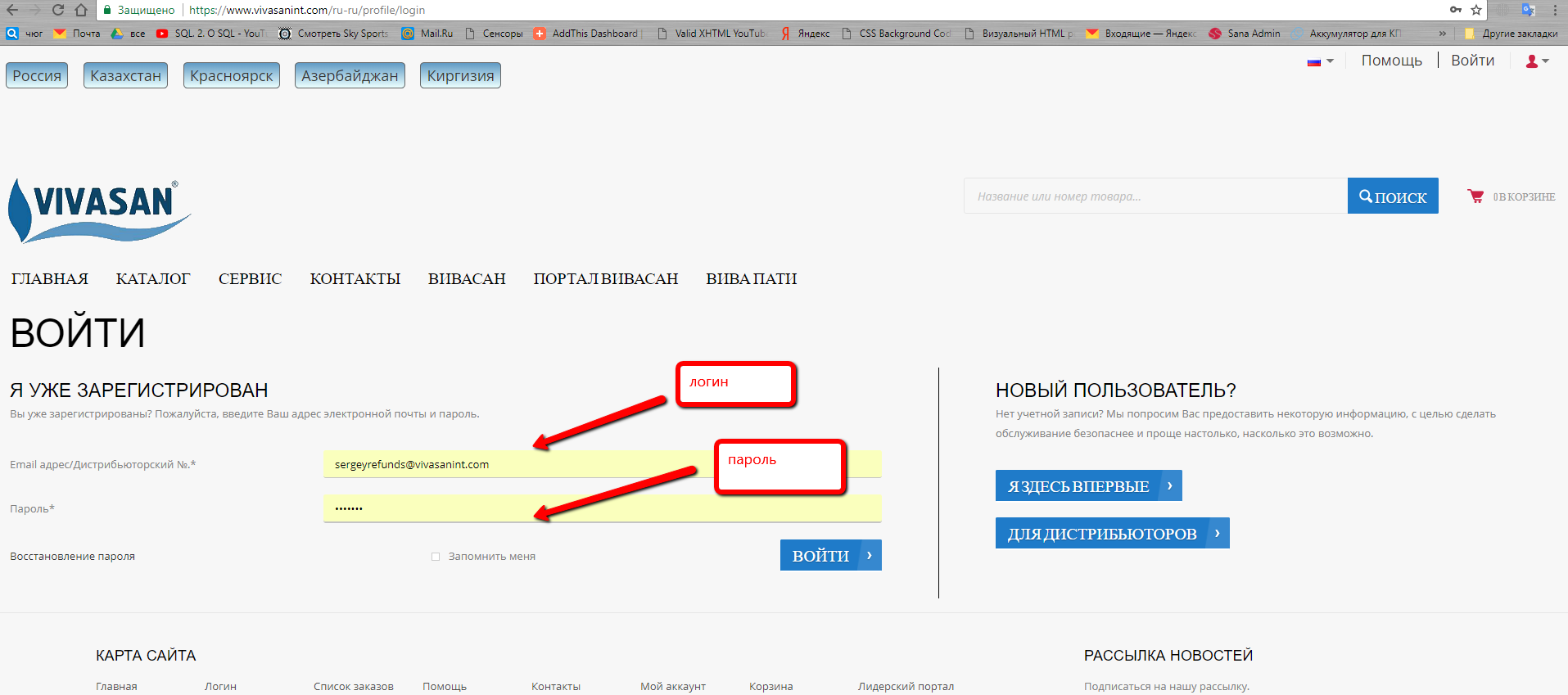Click the saved password key icon
The height and width of the screenshot is (695, 1568).
coord(1456,10)
